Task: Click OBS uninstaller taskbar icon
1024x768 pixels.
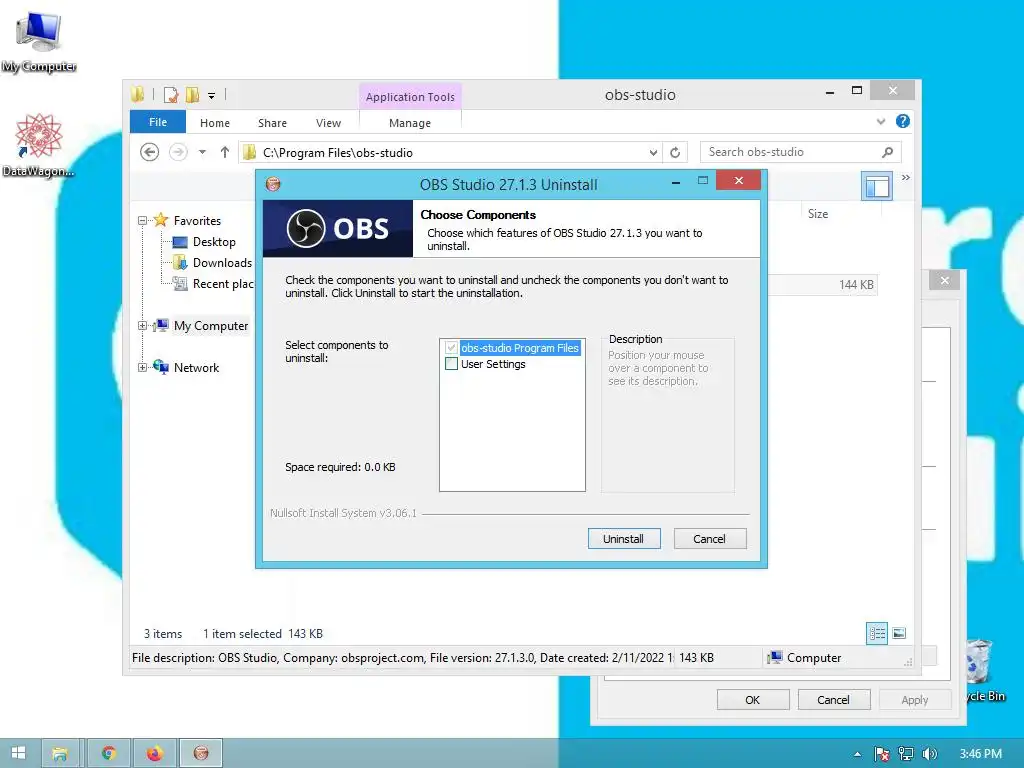Action: tap(201, 753)
